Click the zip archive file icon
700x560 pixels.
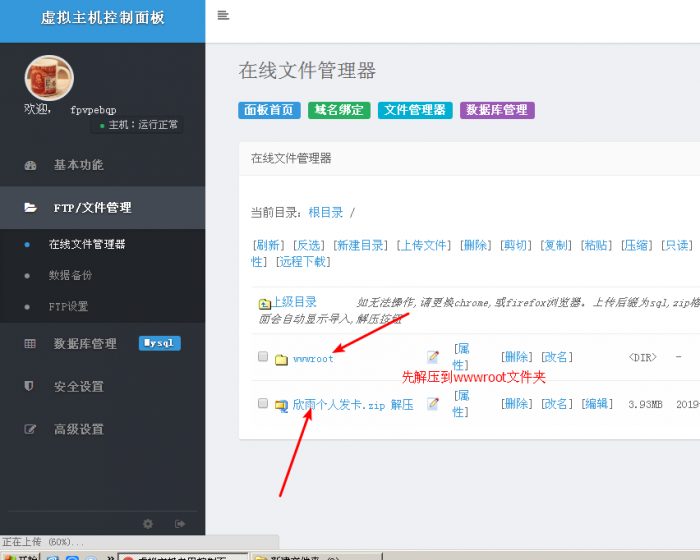[281, 405]
